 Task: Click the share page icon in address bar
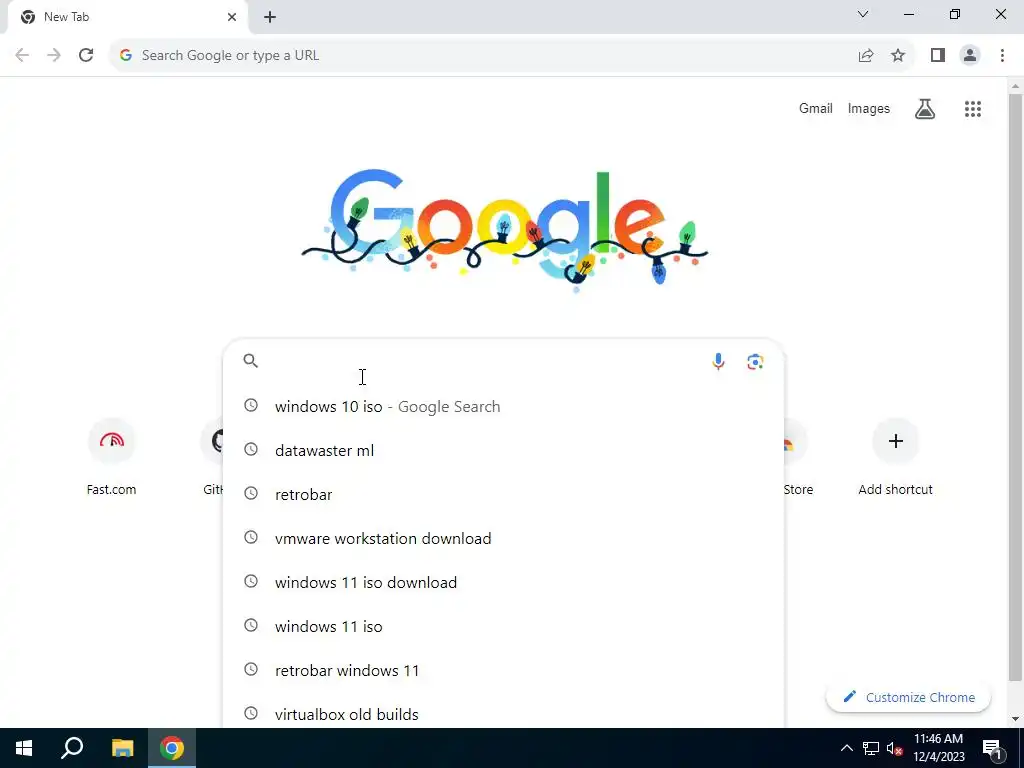[866, 56]
